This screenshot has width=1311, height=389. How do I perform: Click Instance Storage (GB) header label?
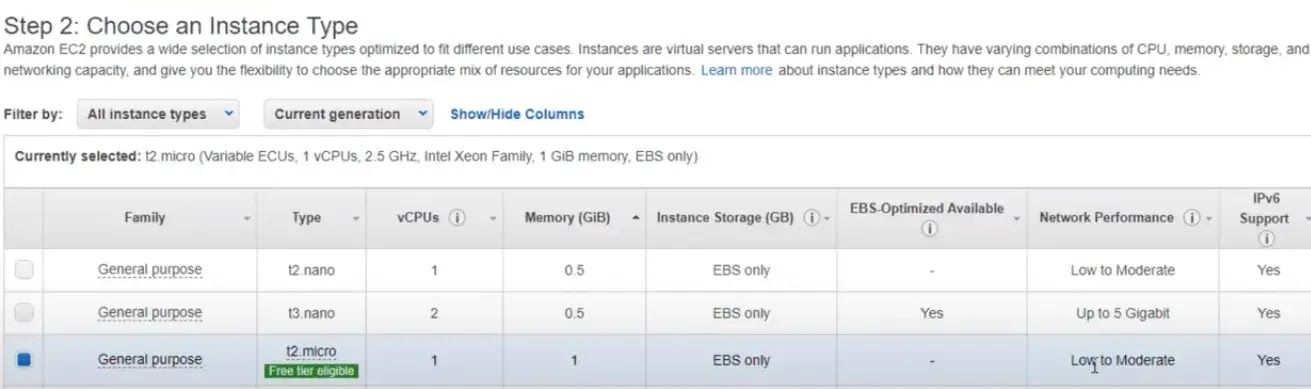(726, 218)
